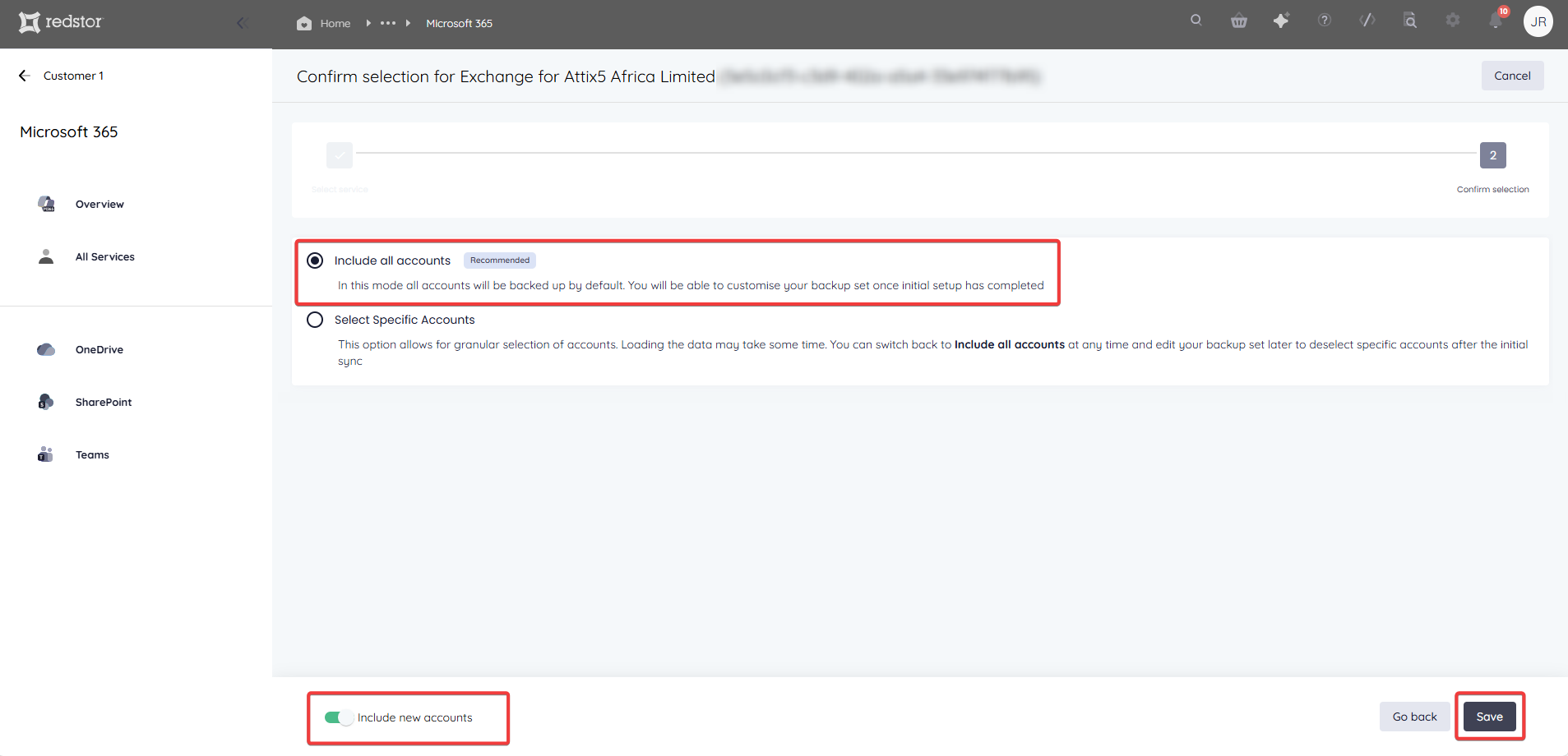The width and height of the screenshot is (1568, 756).
Task: Click the Teams icon
Action: pos(45,454)
